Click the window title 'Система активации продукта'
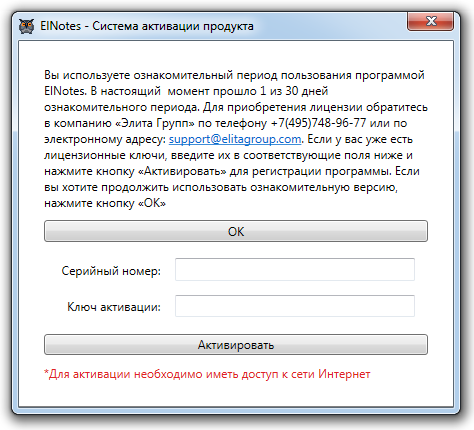This screenshot has width=474, height=430. click(x=173, y=26)
